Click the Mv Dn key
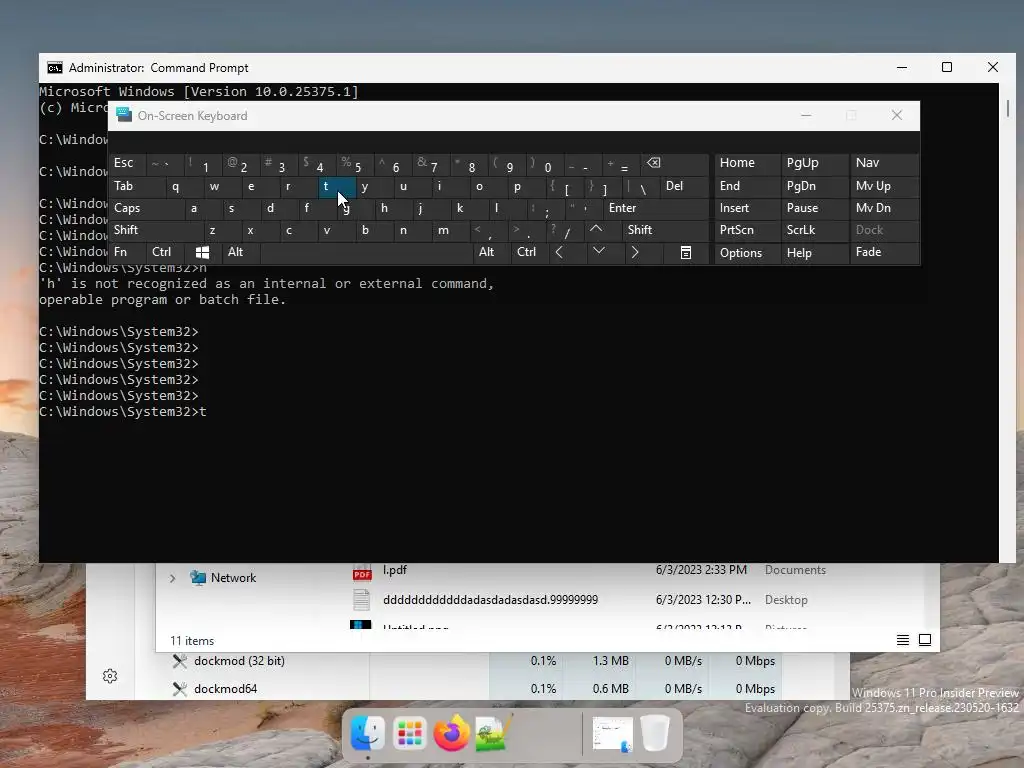Image resolution: width=1024 pixels, height=768 pixels. point(884,208)
